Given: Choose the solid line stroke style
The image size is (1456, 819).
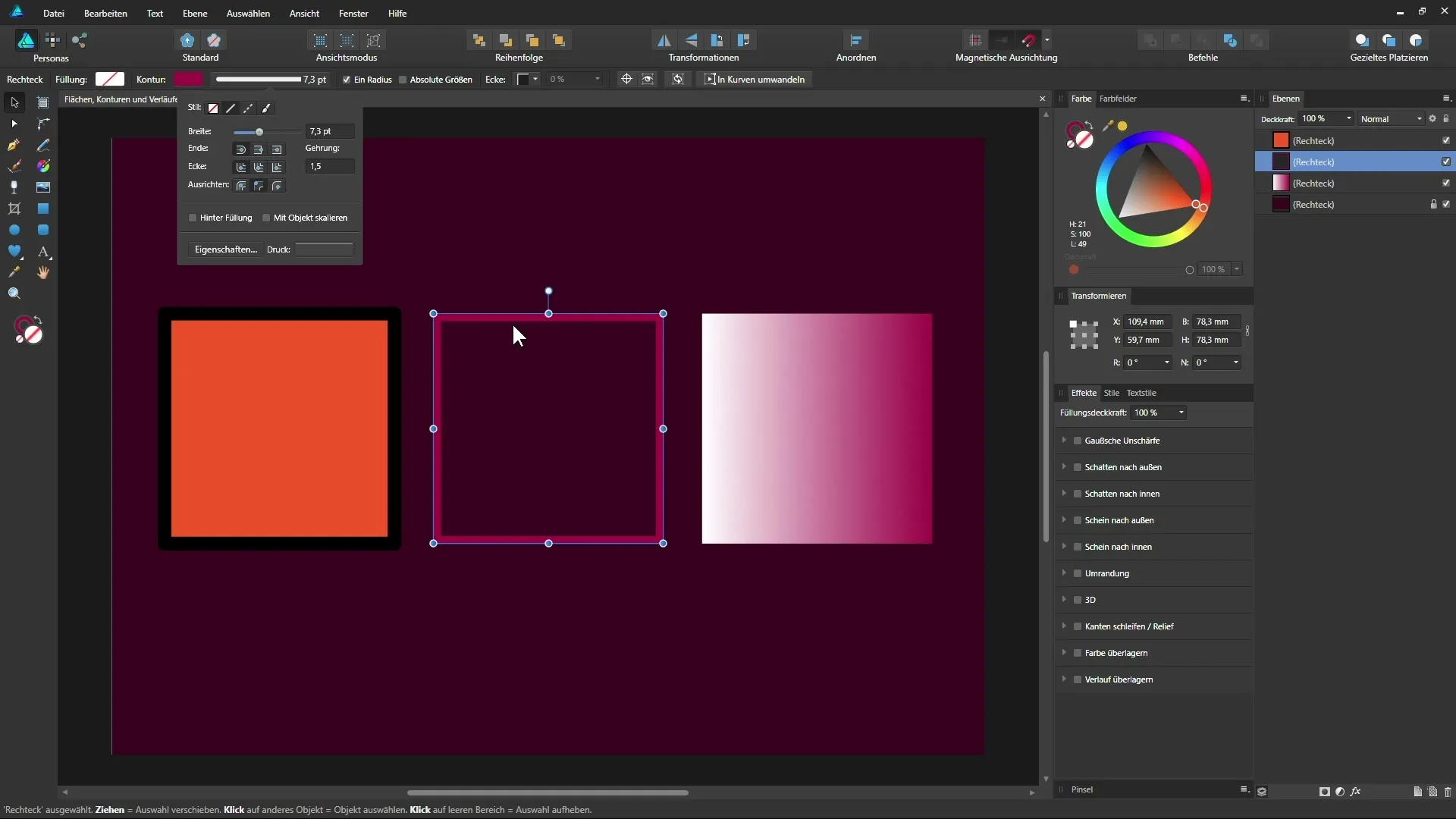Looking at the screenshot, I should [231, 108].
